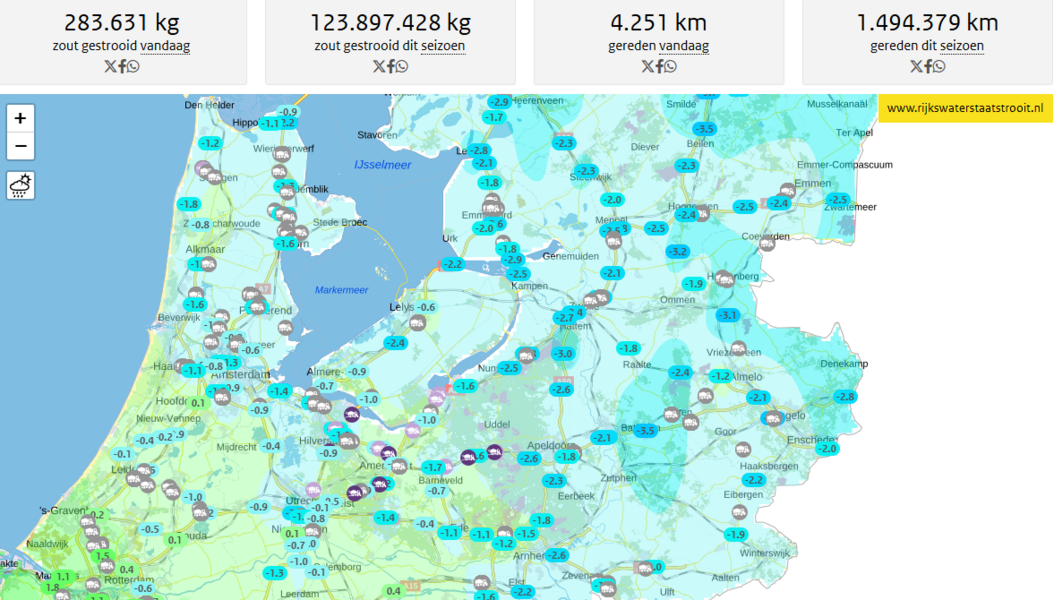Share today's salt total on X

(x=110, y=66)
